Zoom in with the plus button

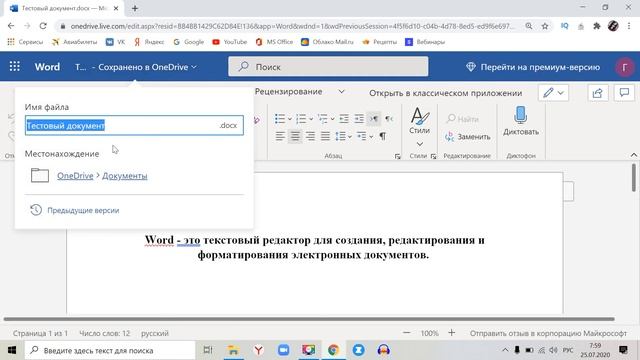coord(451,333)
